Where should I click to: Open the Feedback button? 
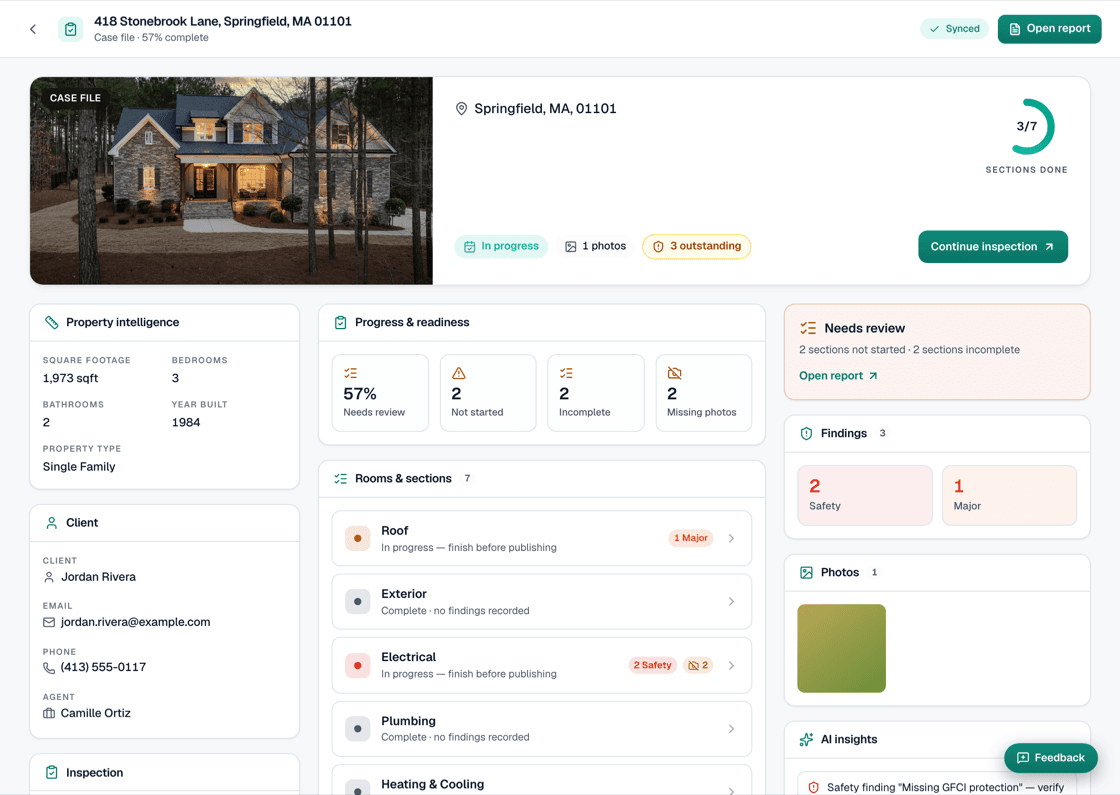1051,758
